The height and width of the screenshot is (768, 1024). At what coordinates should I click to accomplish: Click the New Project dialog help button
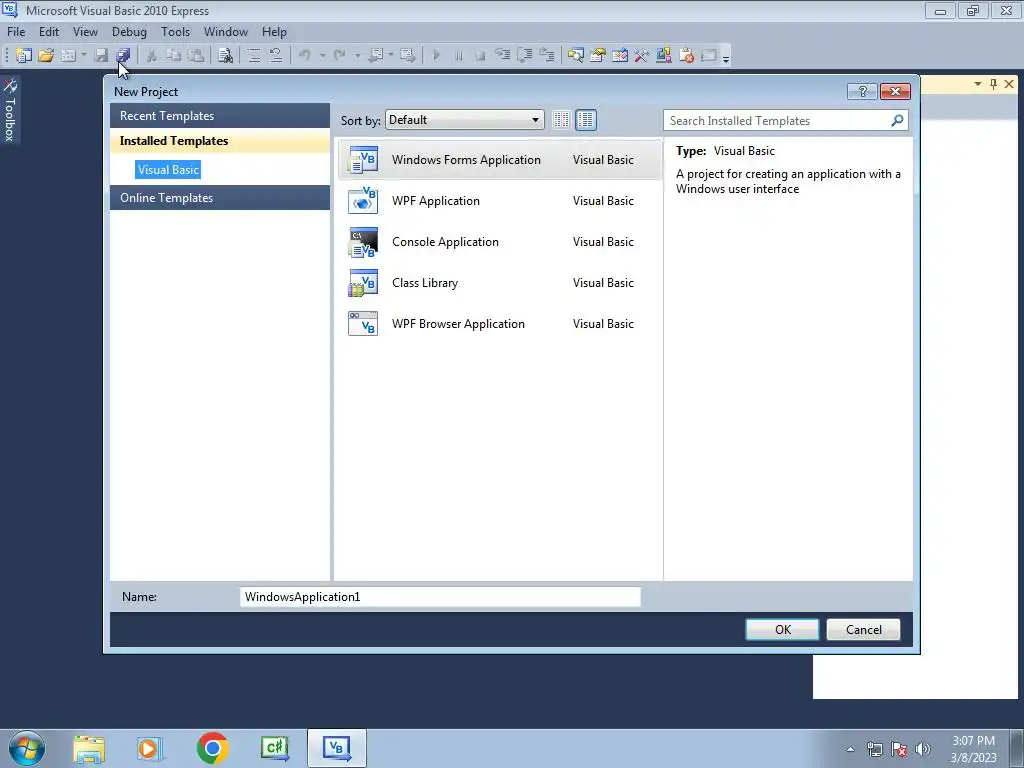pos(862,91)
